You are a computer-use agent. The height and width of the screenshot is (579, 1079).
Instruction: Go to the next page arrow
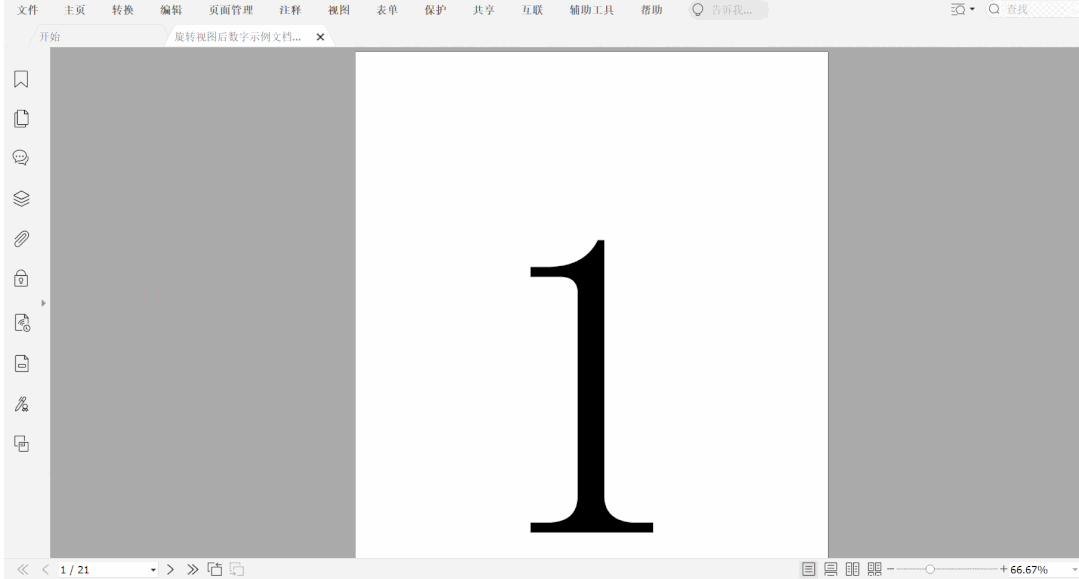pyautogui.click(x=171, y=569)
